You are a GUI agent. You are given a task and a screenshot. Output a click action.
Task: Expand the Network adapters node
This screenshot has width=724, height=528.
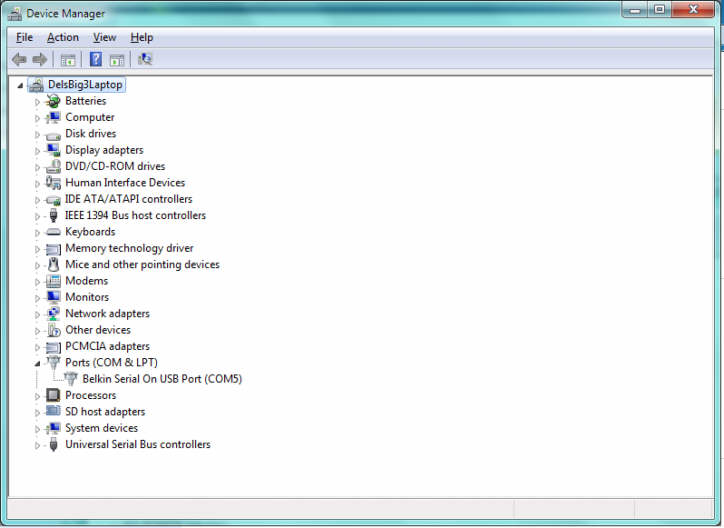click(x=37, y=314)
